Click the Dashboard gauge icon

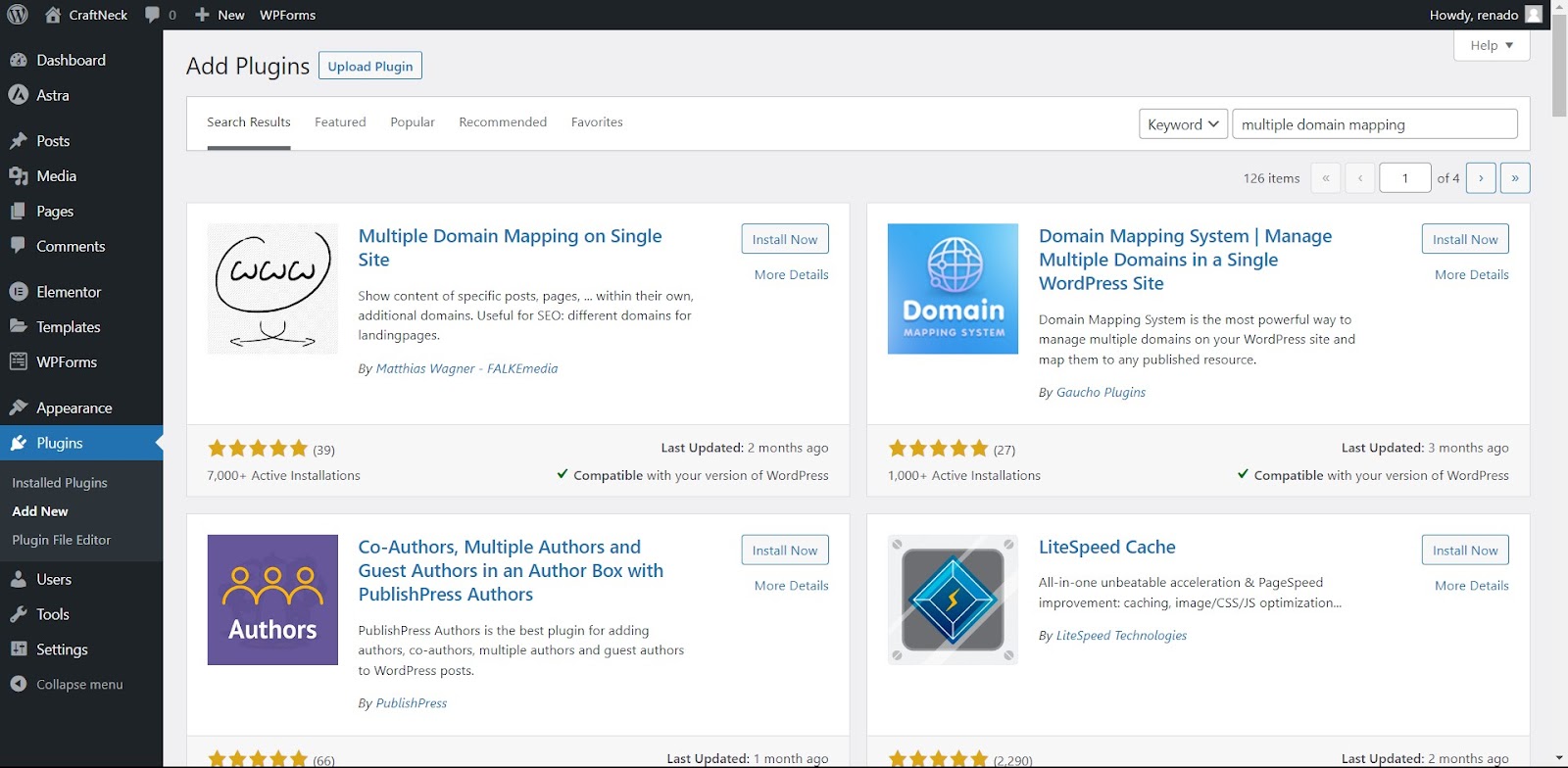(x=19, y=60)
